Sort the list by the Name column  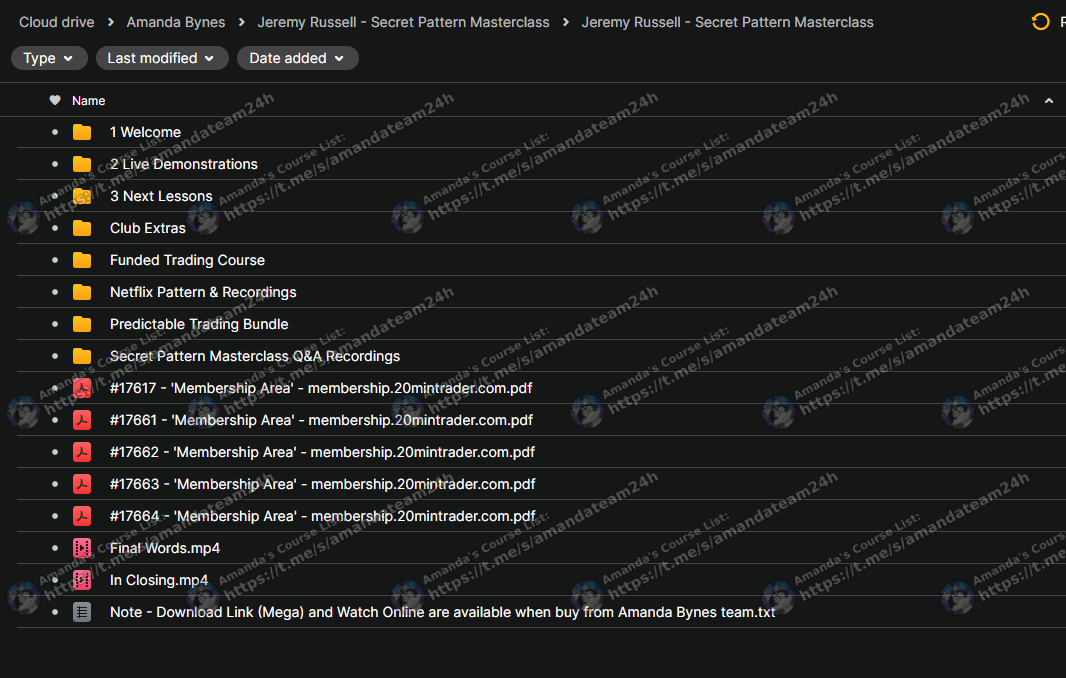click(x=88, y=101)
